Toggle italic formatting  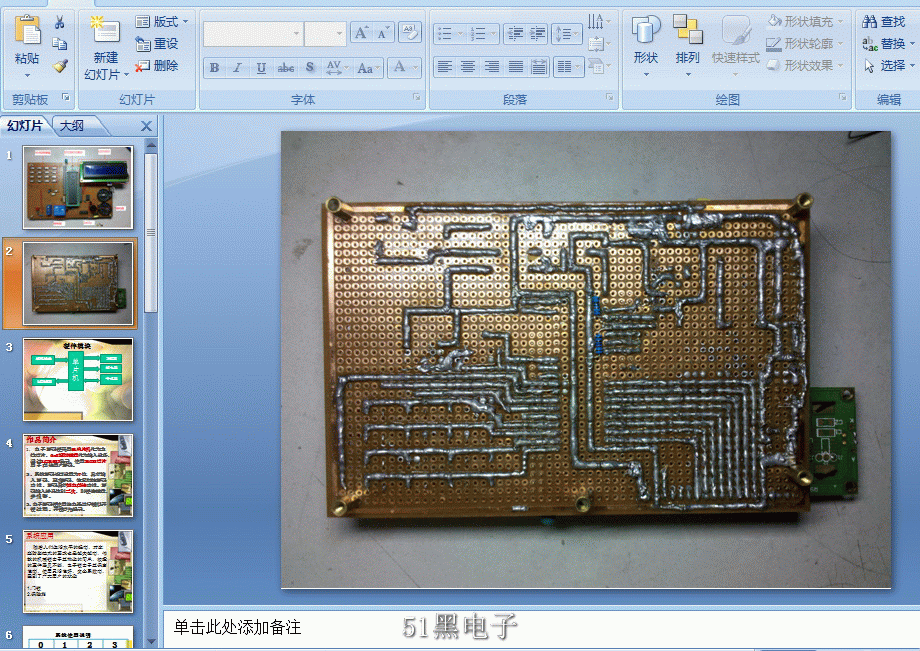(x=238, y=68)
